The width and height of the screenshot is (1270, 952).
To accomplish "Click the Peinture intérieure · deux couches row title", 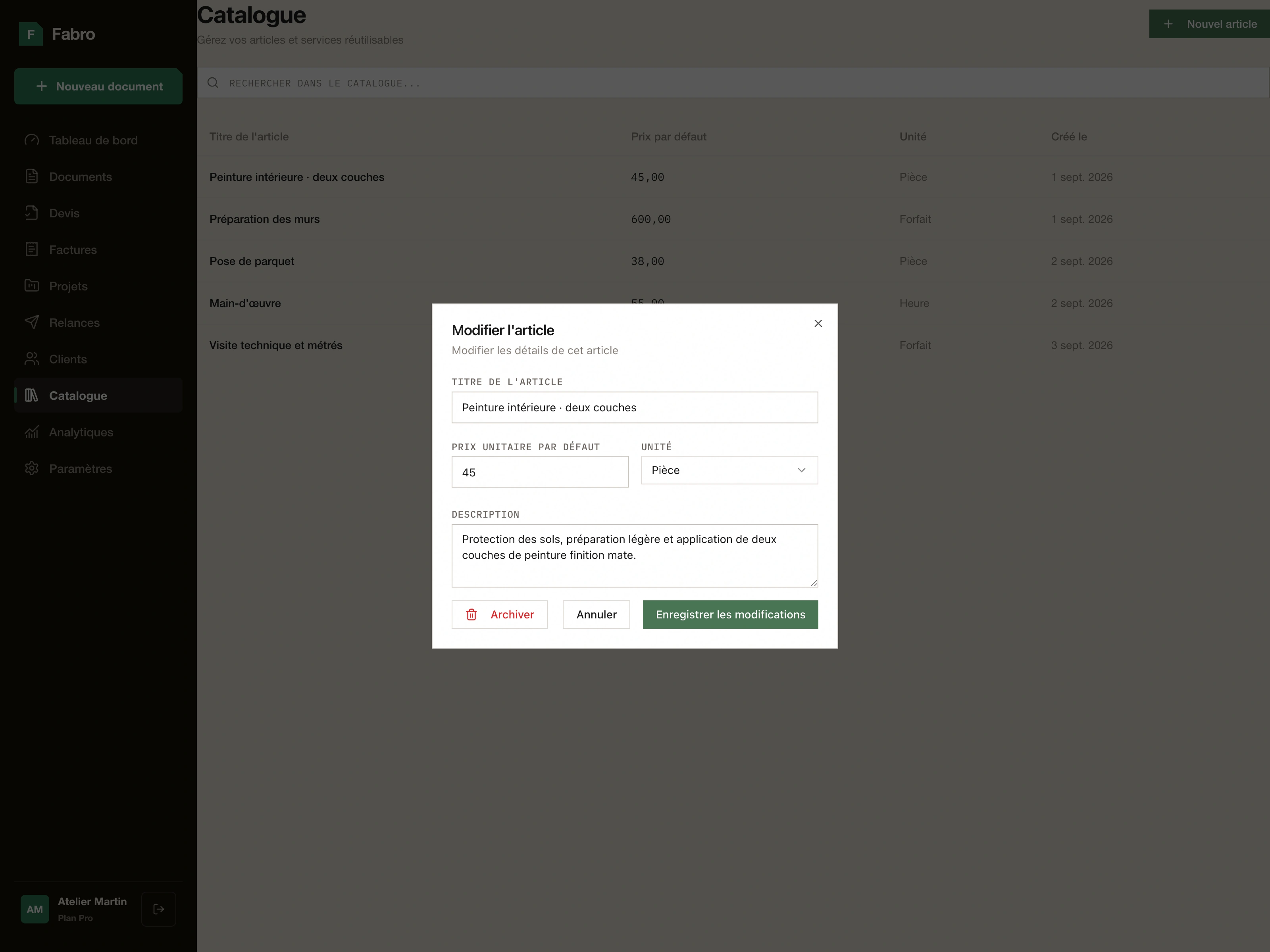I will (x=297, y=177).
